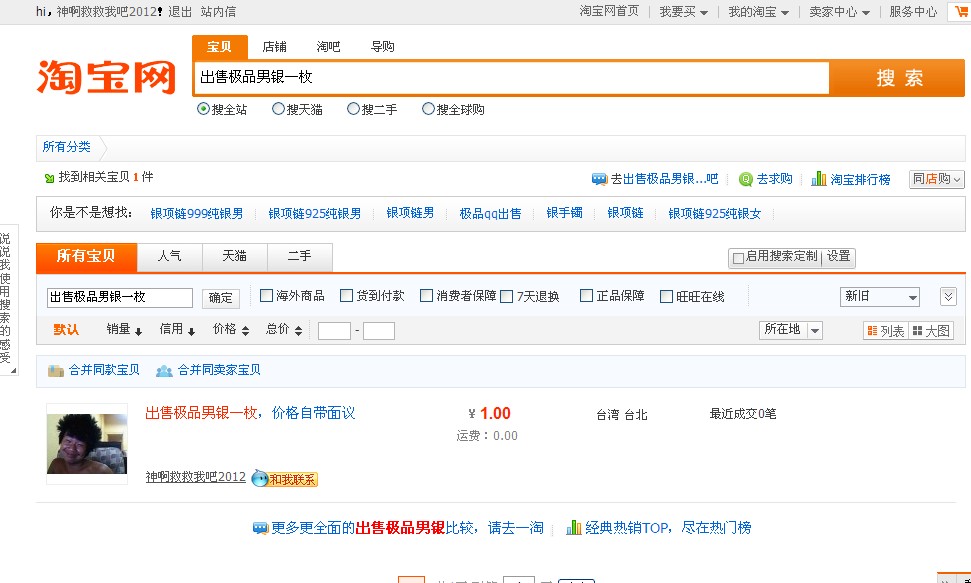Click the maximum price input box
Screen dimensions: 971x583
(x=379, y=331)
